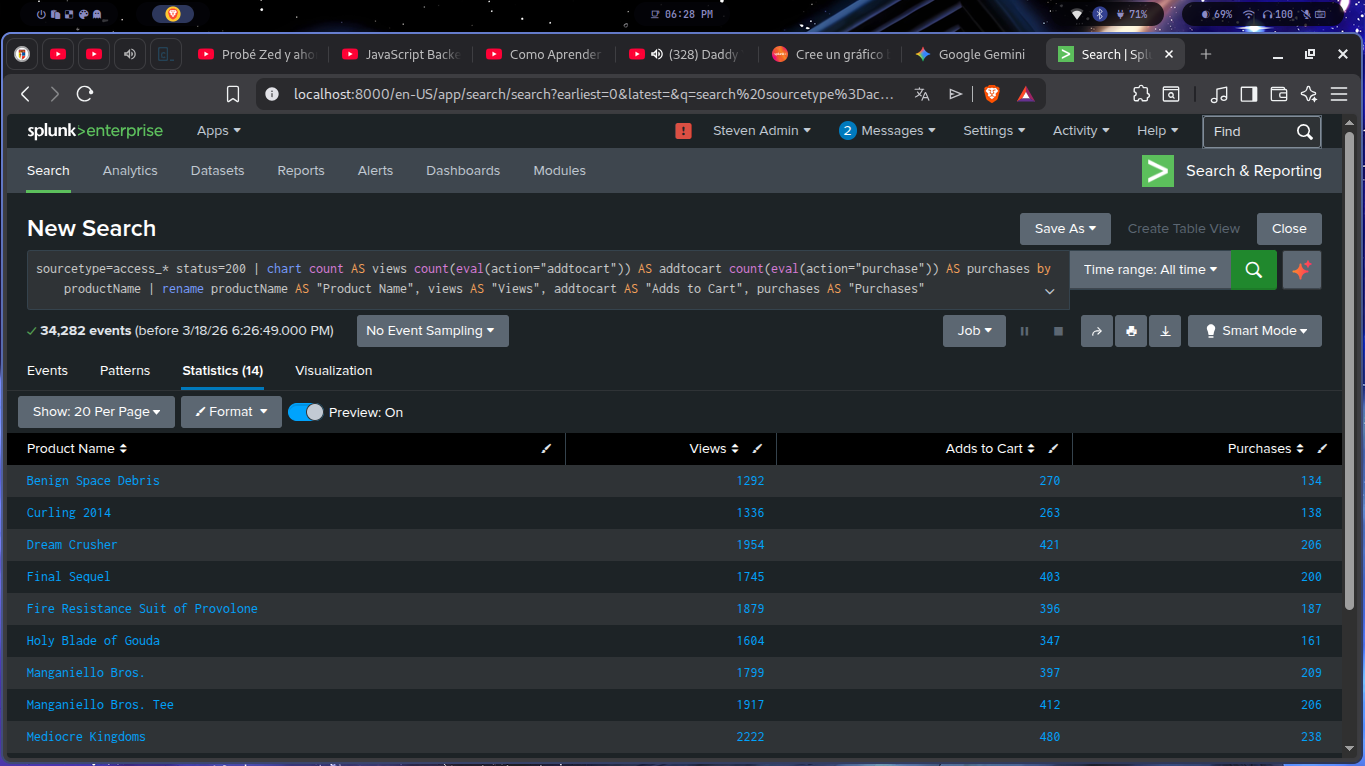Image resolution: width=1365 pixels, height=766 pixels.
Task: Expand the Smart Mode dropdown
Action: click(x=1254, y=331)
